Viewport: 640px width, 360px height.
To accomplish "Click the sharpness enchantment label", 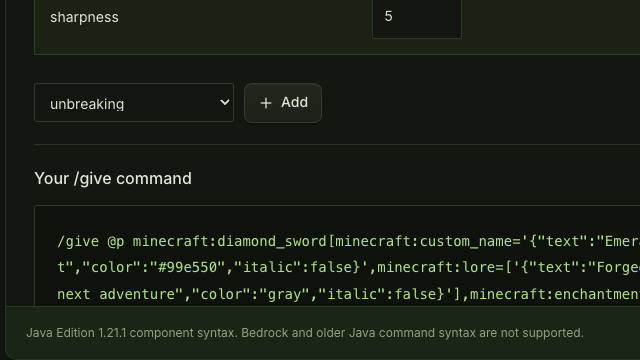I will (84, 18).
